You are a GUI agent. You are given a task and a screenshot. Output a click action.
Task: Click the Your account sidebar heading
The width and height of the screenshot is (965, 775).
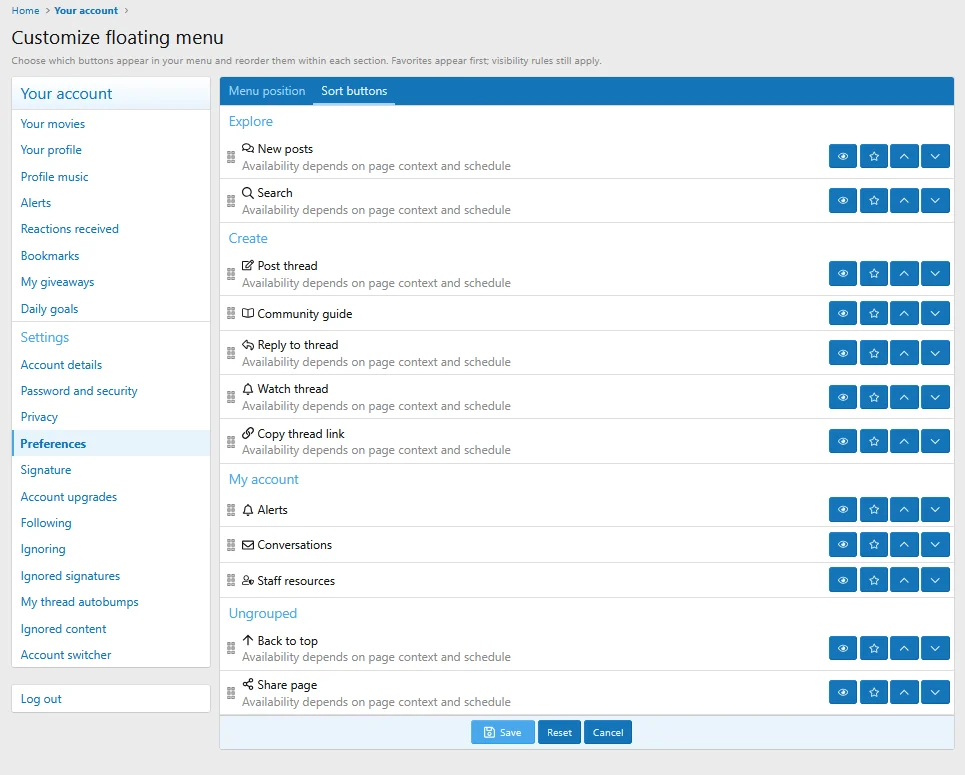point(66,94)
